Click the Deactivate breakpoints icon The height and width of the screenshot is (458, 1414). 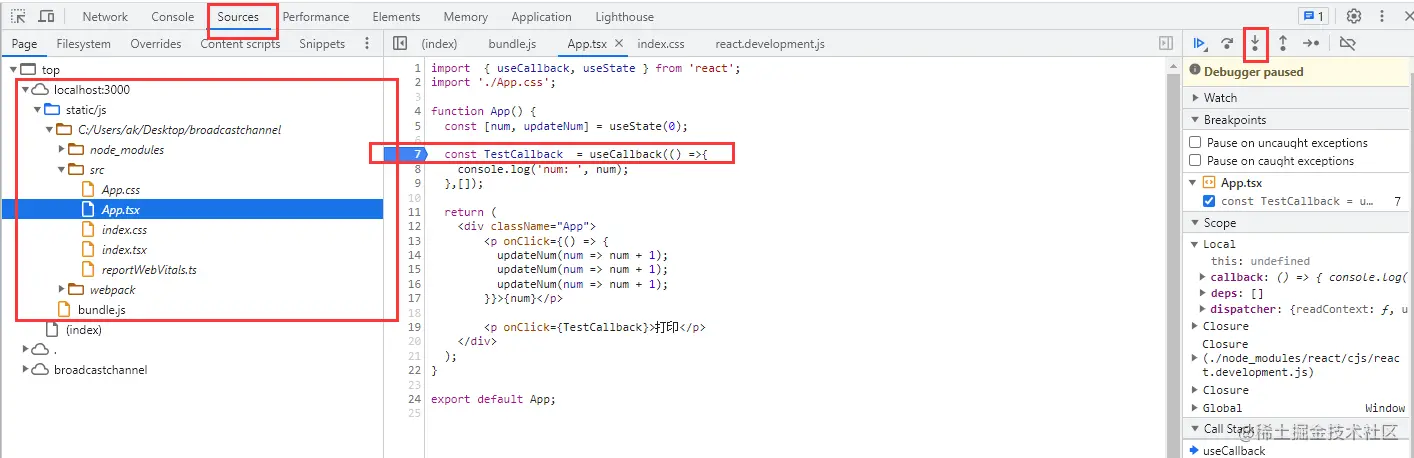point(1347,43)
